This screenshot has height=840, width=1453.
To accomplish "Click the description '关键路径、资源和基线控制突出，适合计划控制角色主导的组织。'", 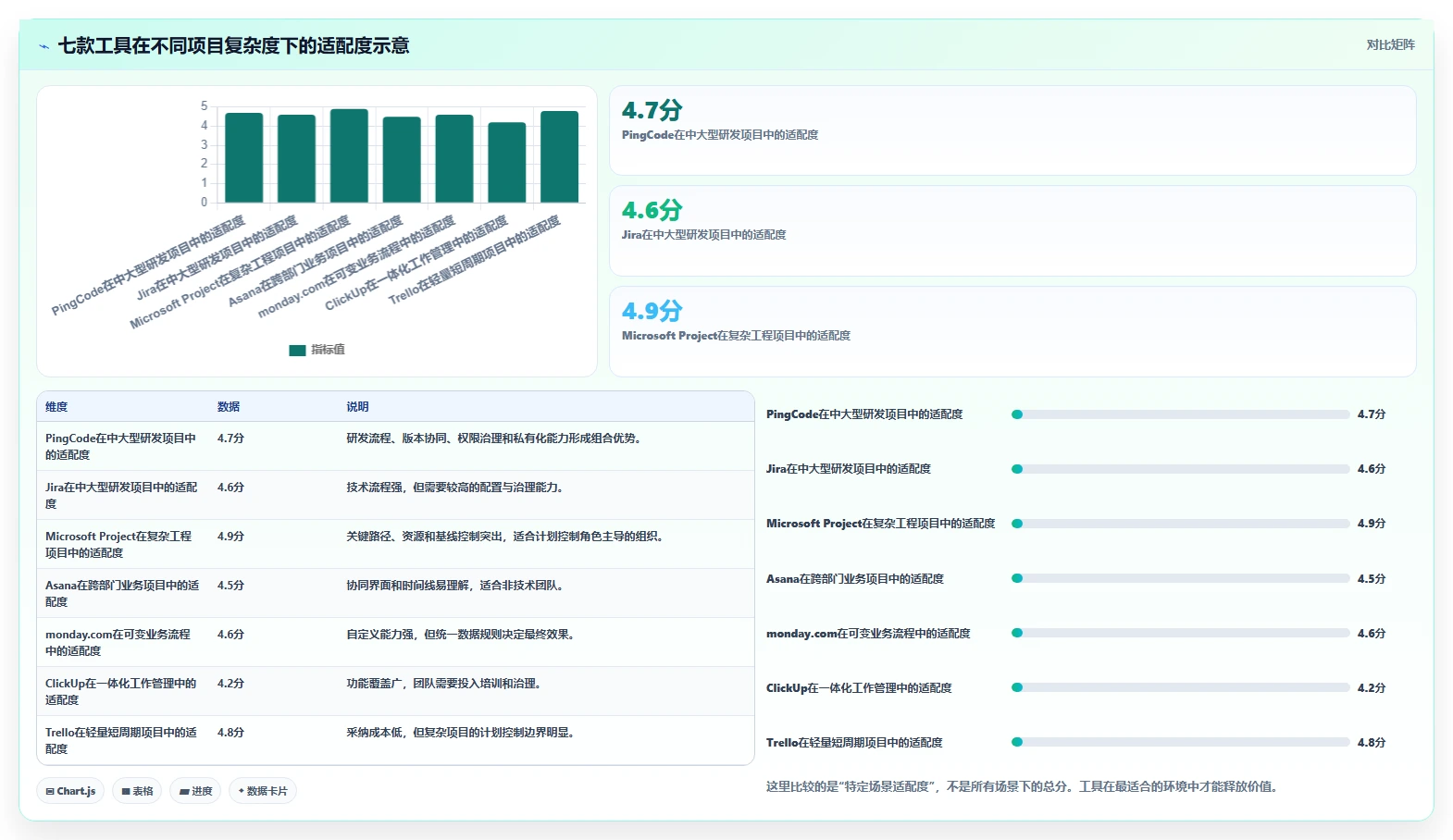I will 507,537.
